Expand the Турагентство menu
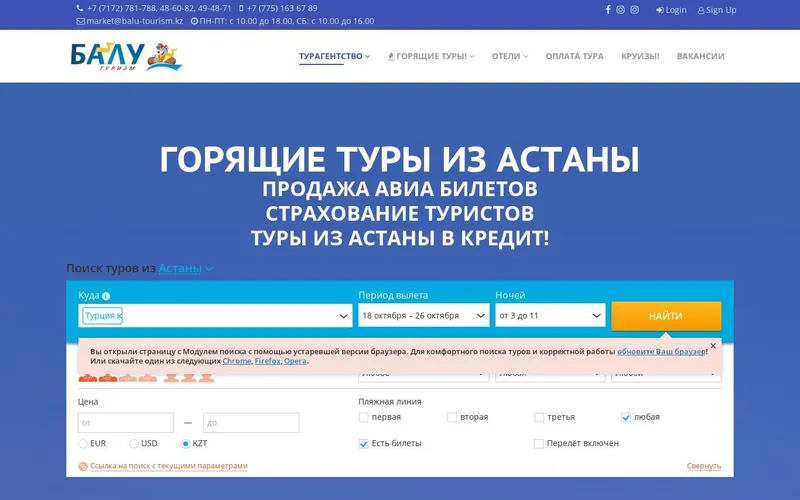 click(x=334, y=56)
